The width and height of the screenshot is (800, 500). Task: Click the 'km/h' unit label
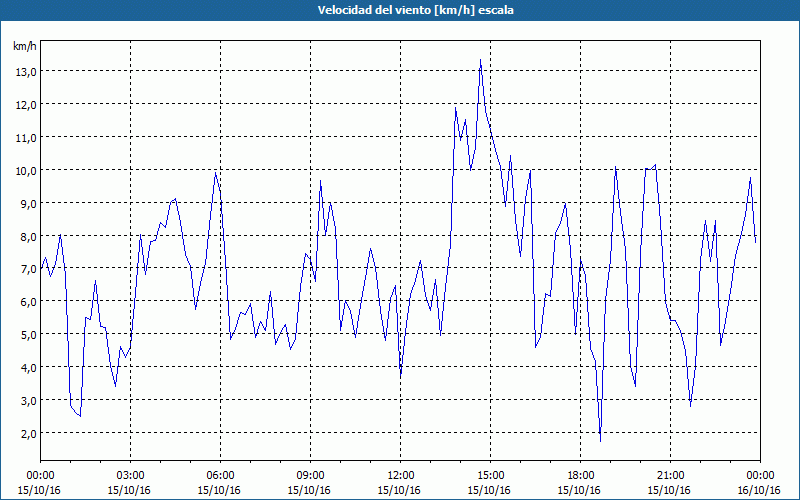click(25, 46)
